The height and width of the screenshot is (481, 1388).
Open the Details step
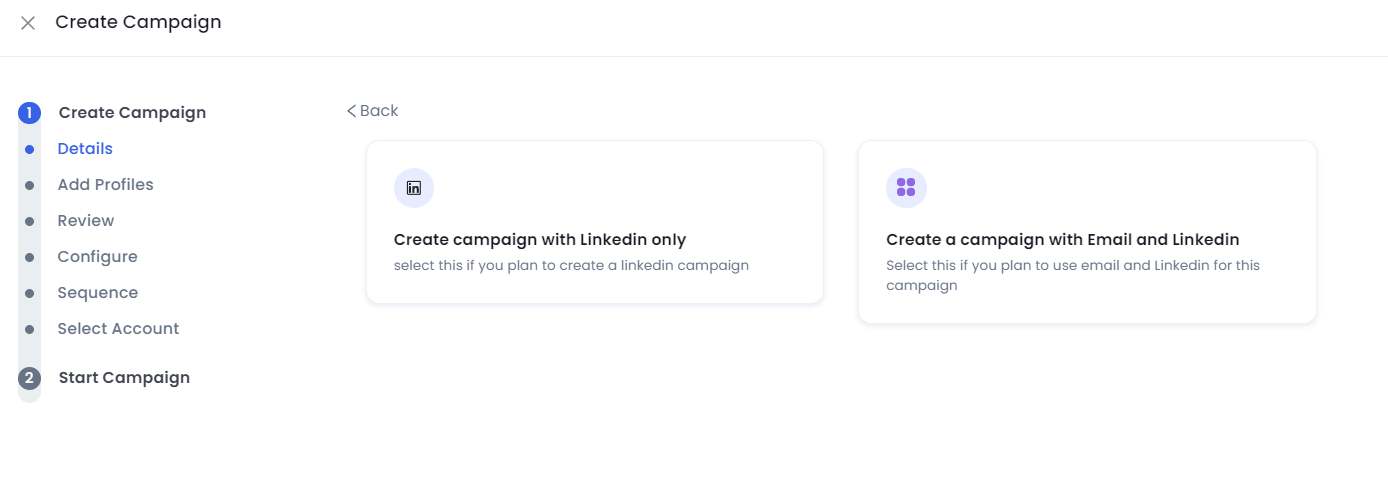85,149
